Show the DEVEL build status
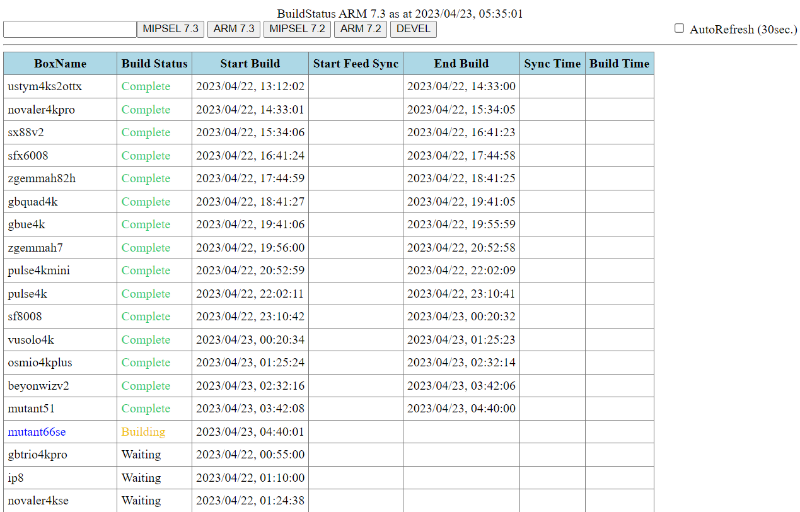The height and width of the screenshot is (512, 800). (413, 29)
